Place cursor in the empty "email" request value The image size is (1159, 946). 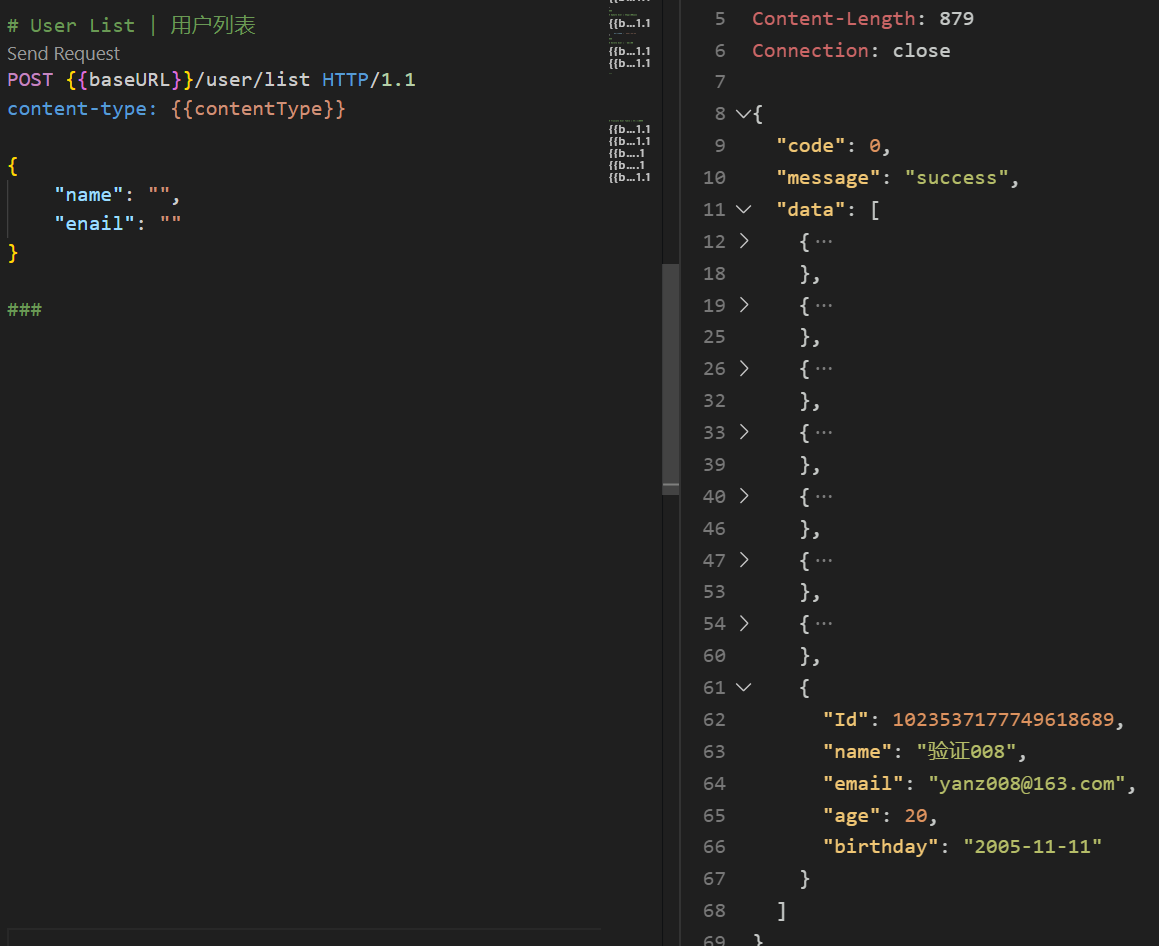171,224
